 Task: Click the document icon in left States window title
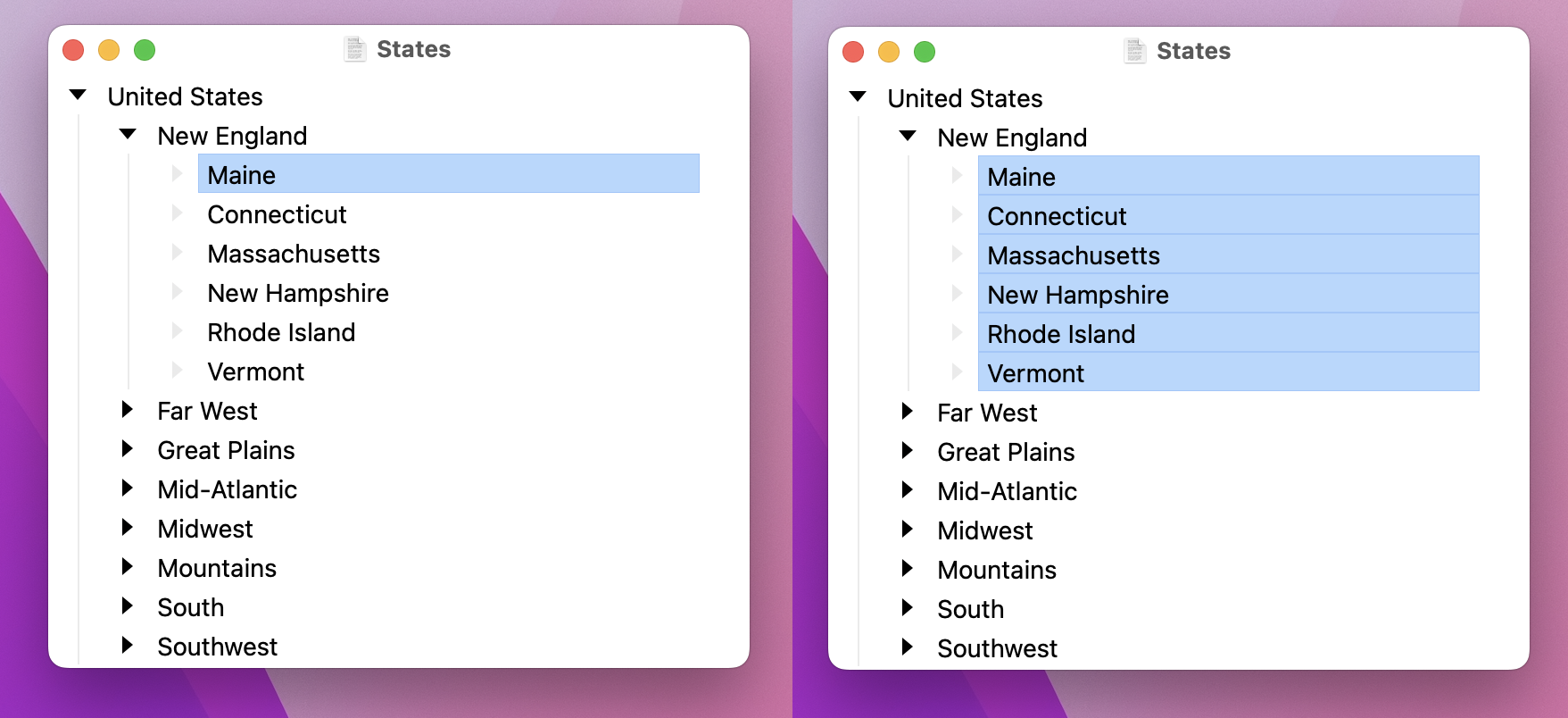[355, 49]
